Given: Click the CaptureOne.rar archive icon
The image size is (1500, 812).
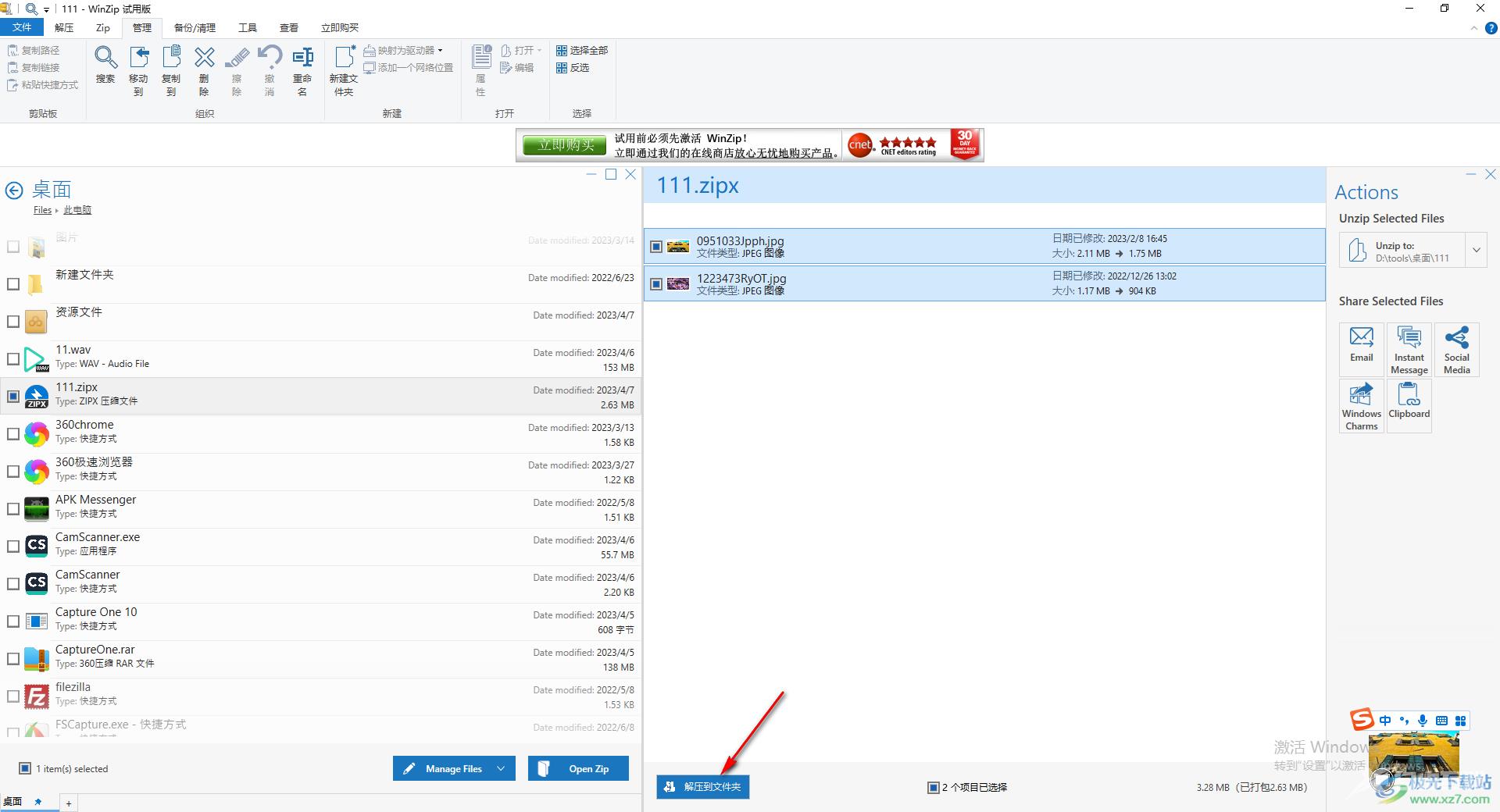Looking at the screenshot, I should pyautogui.click(x=37, y=659).
